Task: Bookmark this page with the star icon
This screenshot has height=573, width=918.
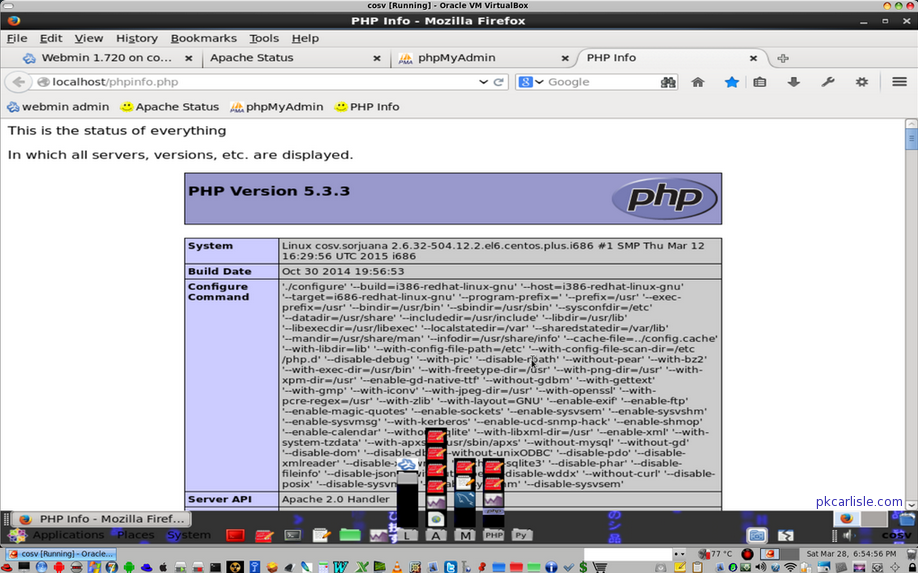Action: coord(731,82)
